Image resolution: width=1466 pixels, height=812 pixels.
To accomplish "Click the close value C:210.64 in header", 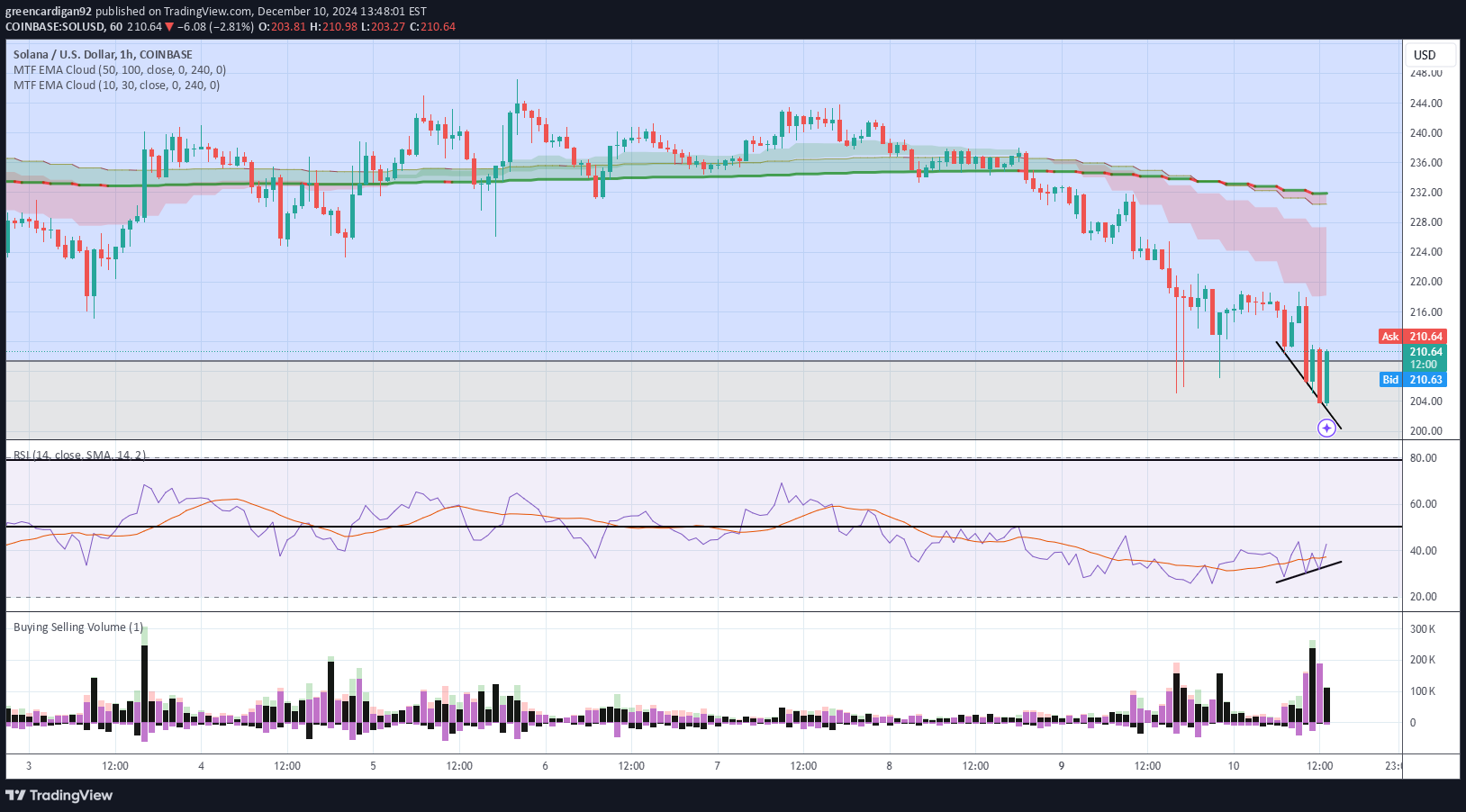I will click(433, 27).
